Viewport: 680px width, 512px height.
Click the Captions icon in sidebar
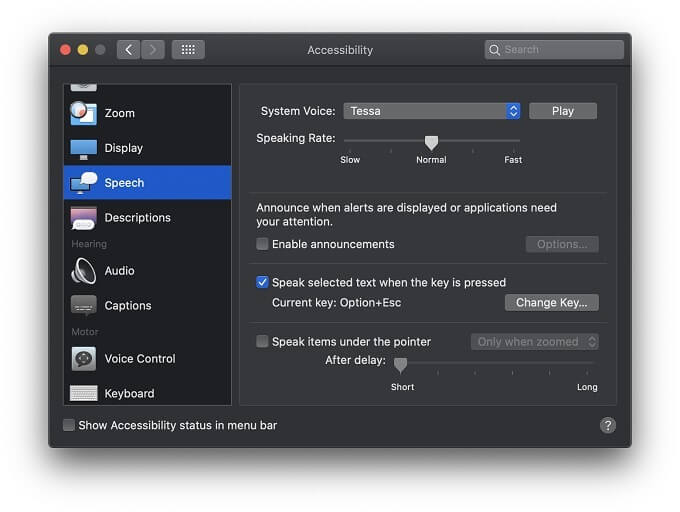pos(84,306)
